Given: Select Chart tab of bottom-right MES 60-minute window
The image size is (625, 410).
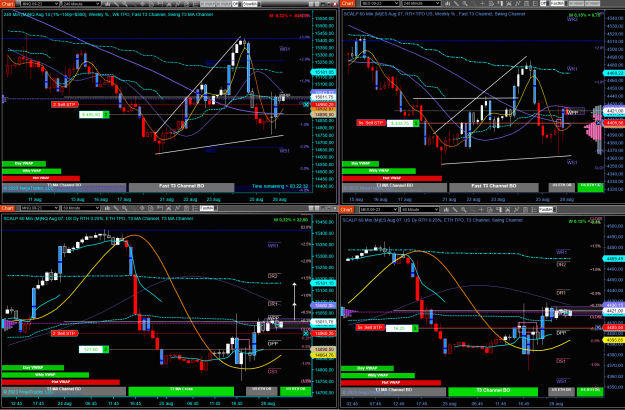Looking at the screenshot, I should tap(346, 209).
